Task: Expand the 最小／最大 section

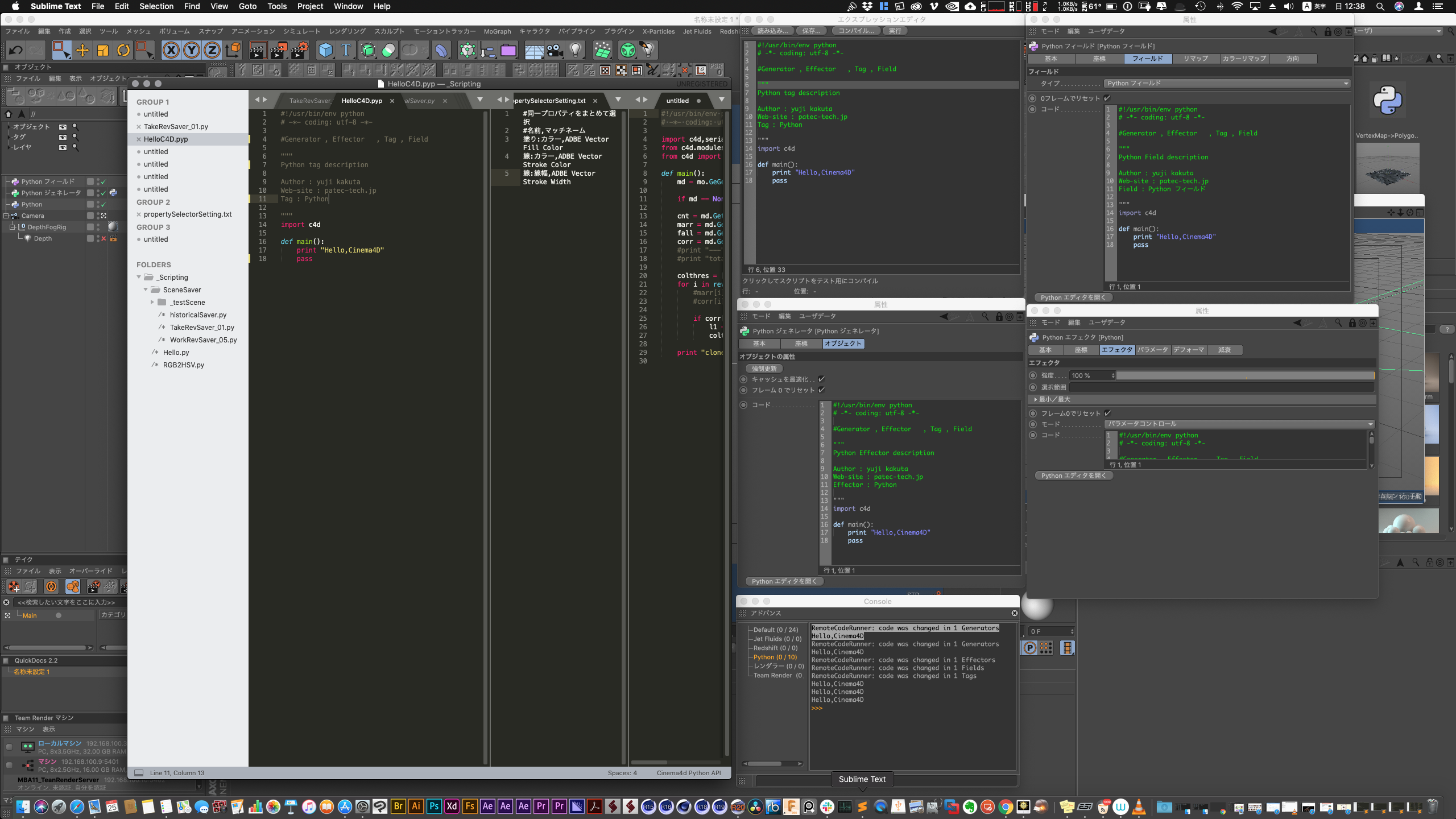Action: (x=1036, y=399)
